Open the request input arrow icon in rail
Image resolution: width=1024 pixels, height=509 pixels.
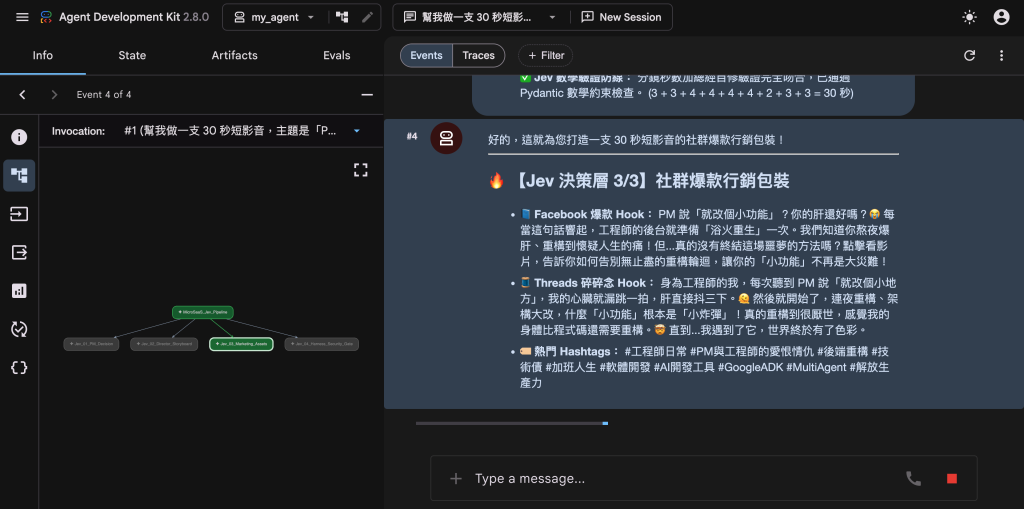19,214
